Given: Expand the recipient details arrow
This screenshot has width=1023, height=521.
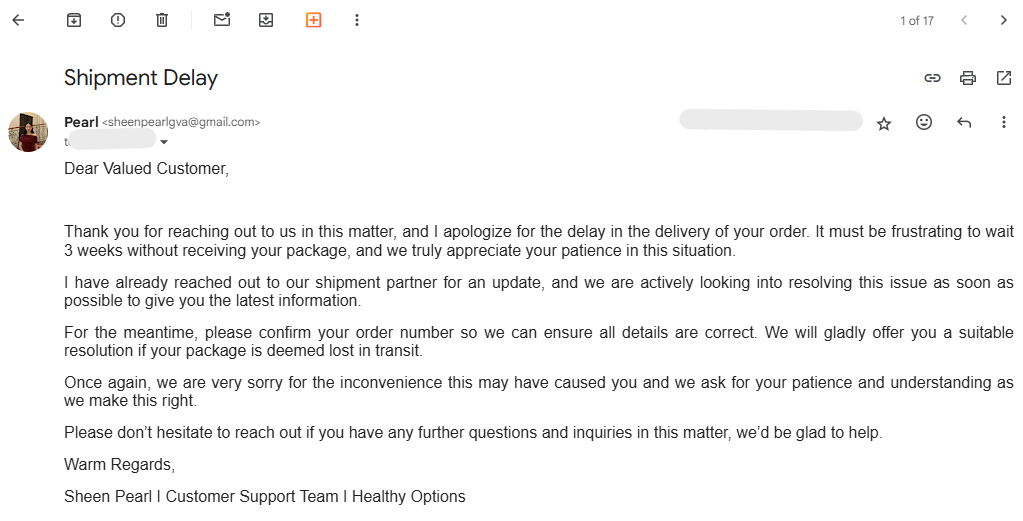Looking at the screenshot, I should 164,142.
